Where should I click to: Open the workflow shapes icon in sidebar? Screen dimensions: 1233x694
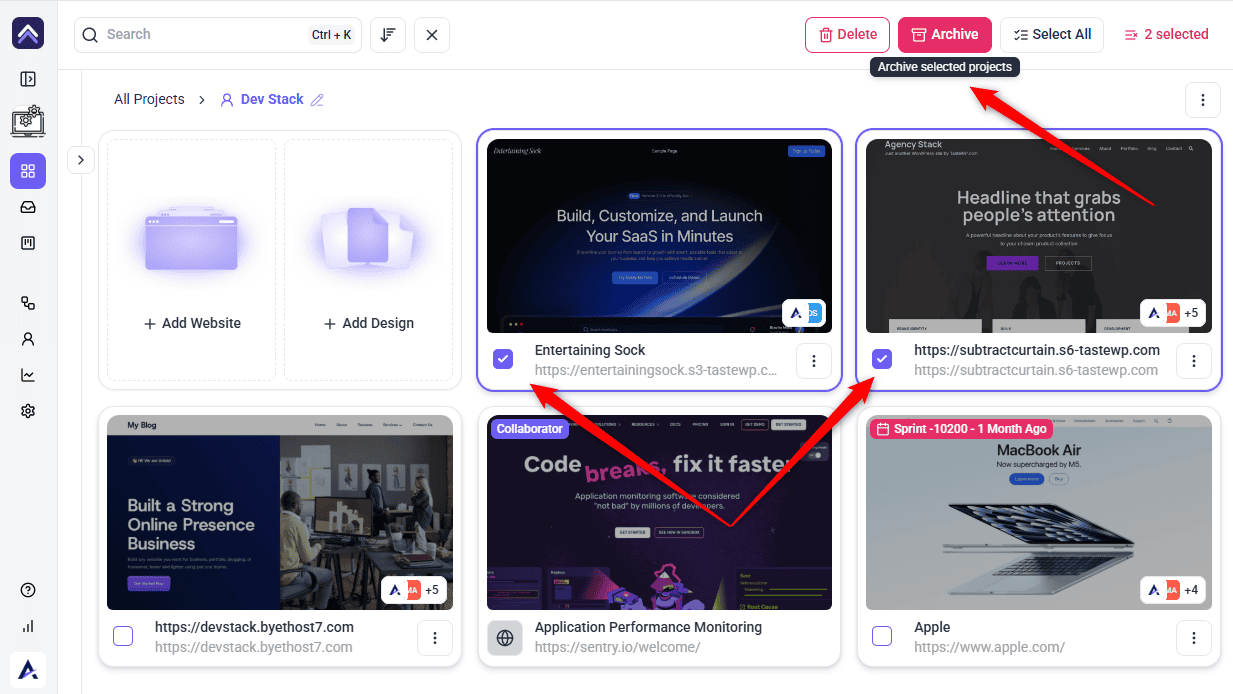pyautogui.click(x=28, y=303)
